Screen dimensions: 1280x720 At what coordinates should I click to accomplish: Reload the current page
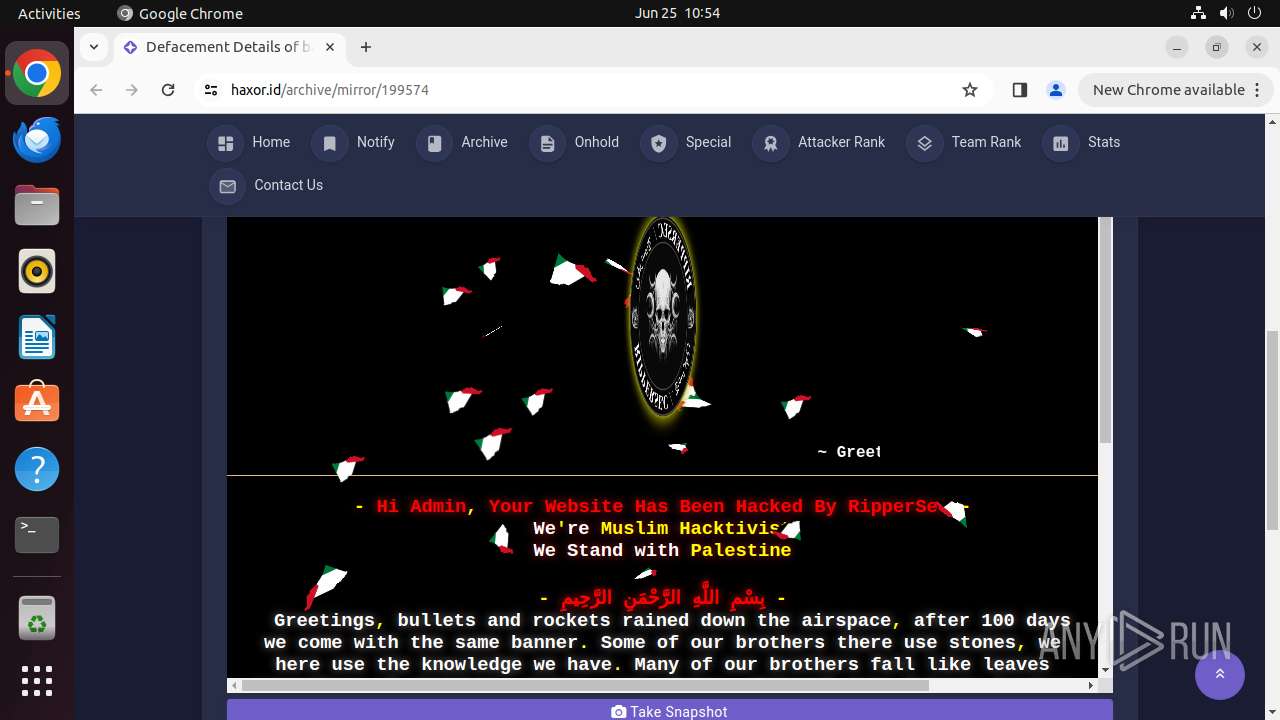click(x=168, y=90)
